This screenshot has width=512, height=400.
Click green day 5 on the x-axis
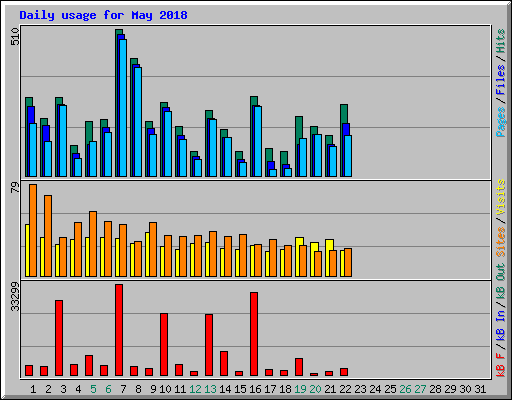coord(93,389)
